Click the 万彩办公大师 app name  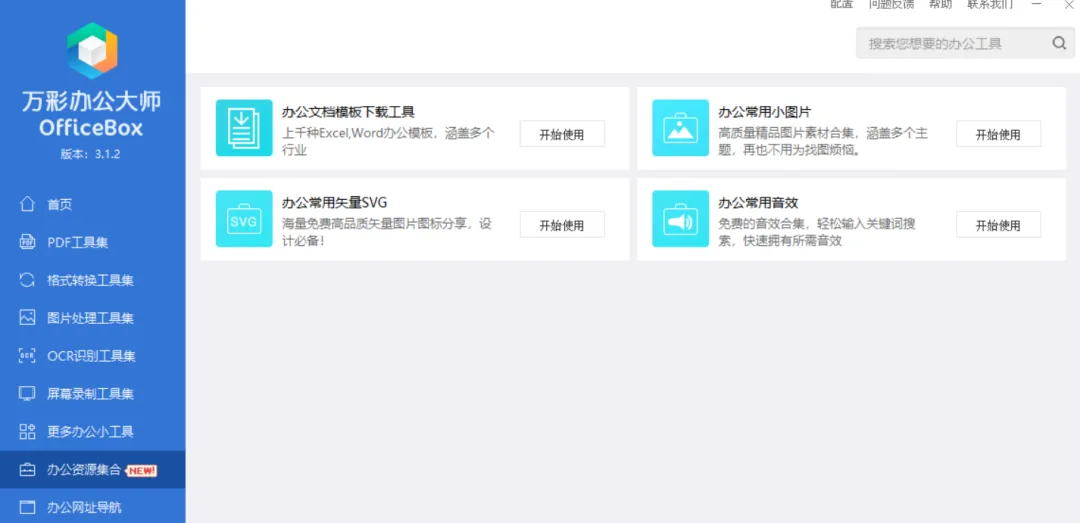tap(91, 103)
